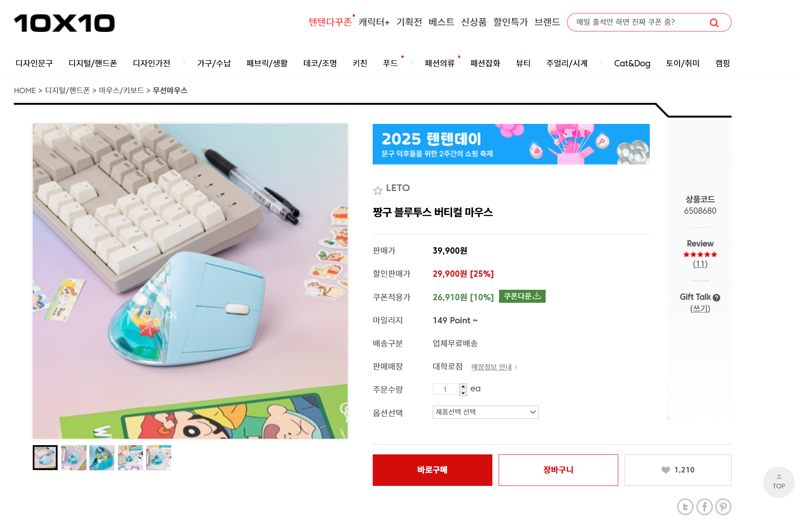
Task: Share the product via the Twitter icon
Action: [685, 507]
